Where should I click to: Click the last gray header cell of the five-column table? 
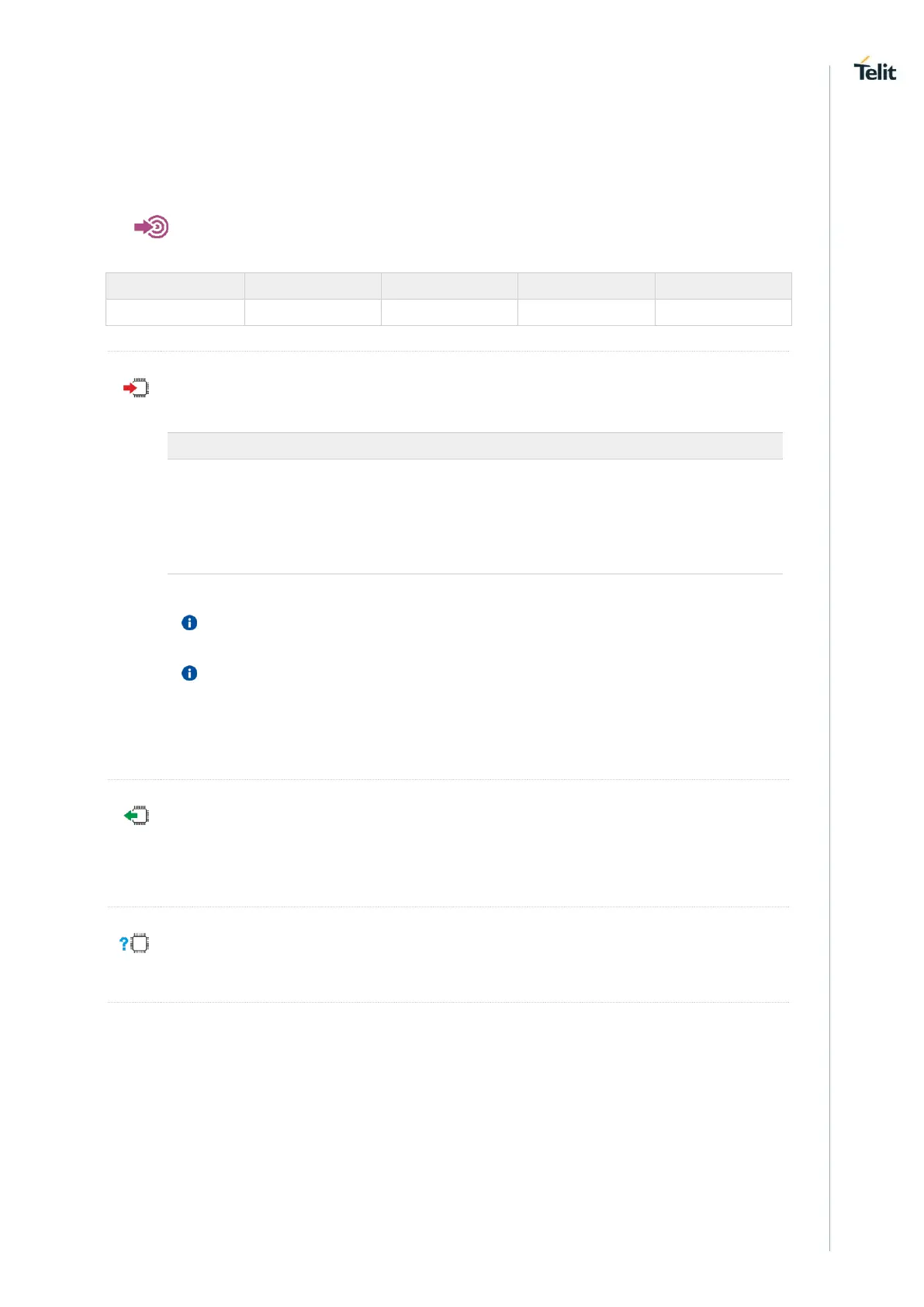coord(723,286)
